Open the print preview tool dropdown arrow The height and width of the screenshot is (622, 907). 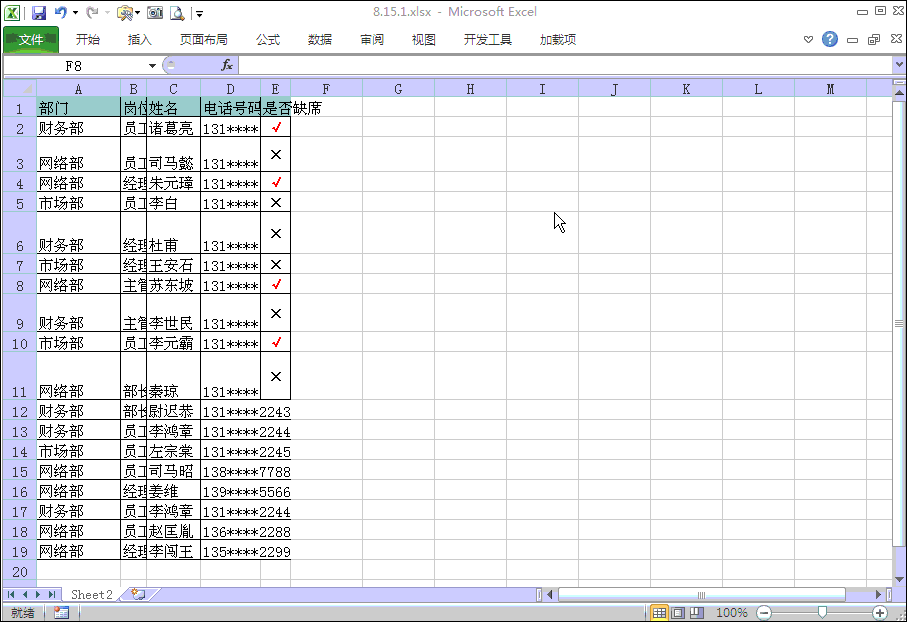tap(138, 13)
